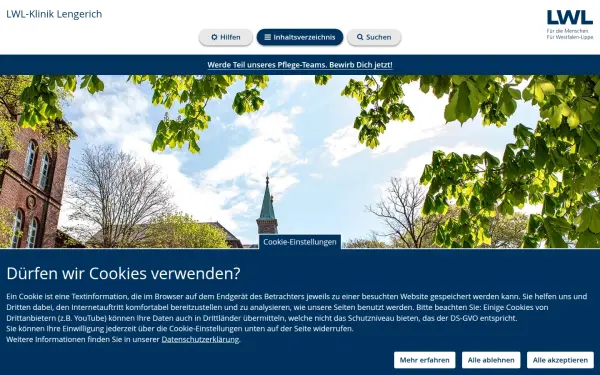Image resolution: width=600 pixels, height=375 pixels.
Task: Click the Cookie-Einstellungen tab
Action: pos(300,242)
